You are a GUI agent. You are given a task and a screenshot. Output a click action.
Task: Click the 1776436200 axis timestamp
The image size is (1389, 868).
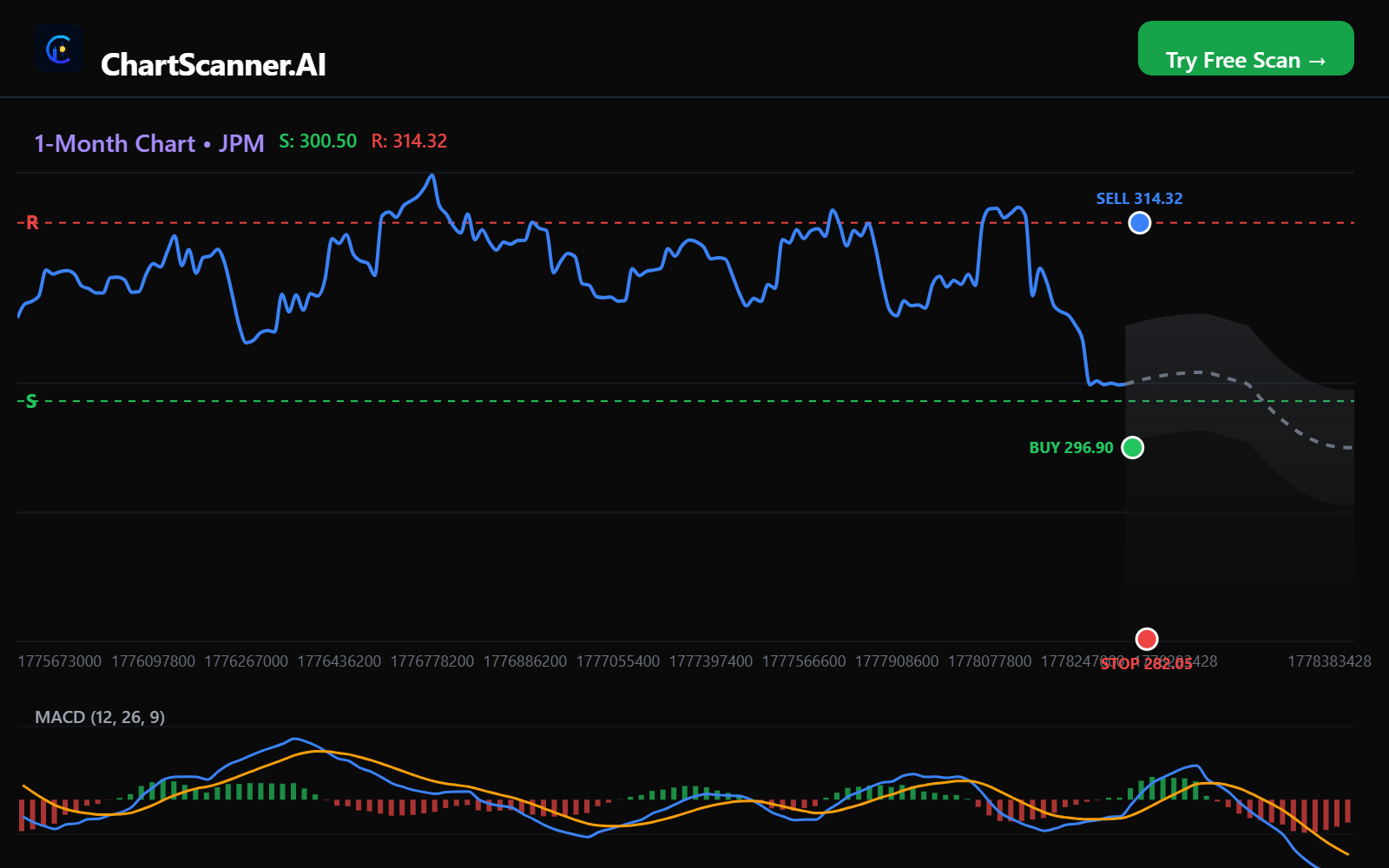339,661
